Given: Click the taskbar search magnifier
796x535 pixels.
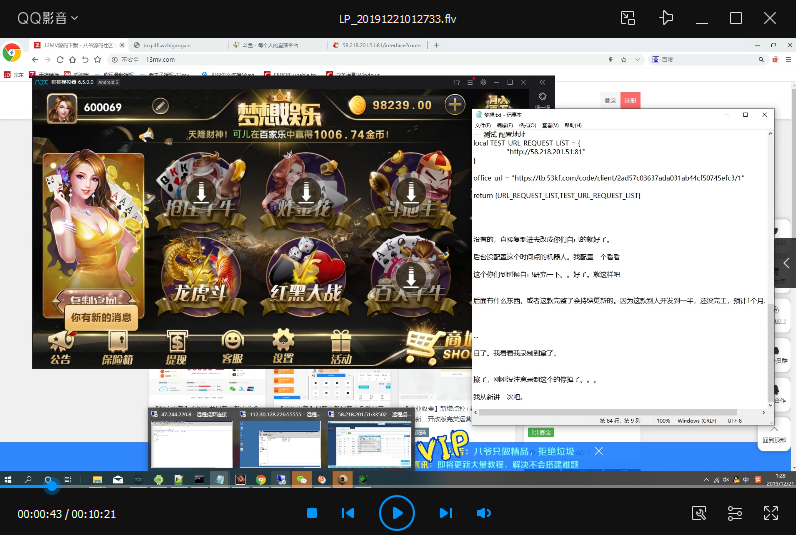Looking at the screenshot, I should [x=28, y=479].
